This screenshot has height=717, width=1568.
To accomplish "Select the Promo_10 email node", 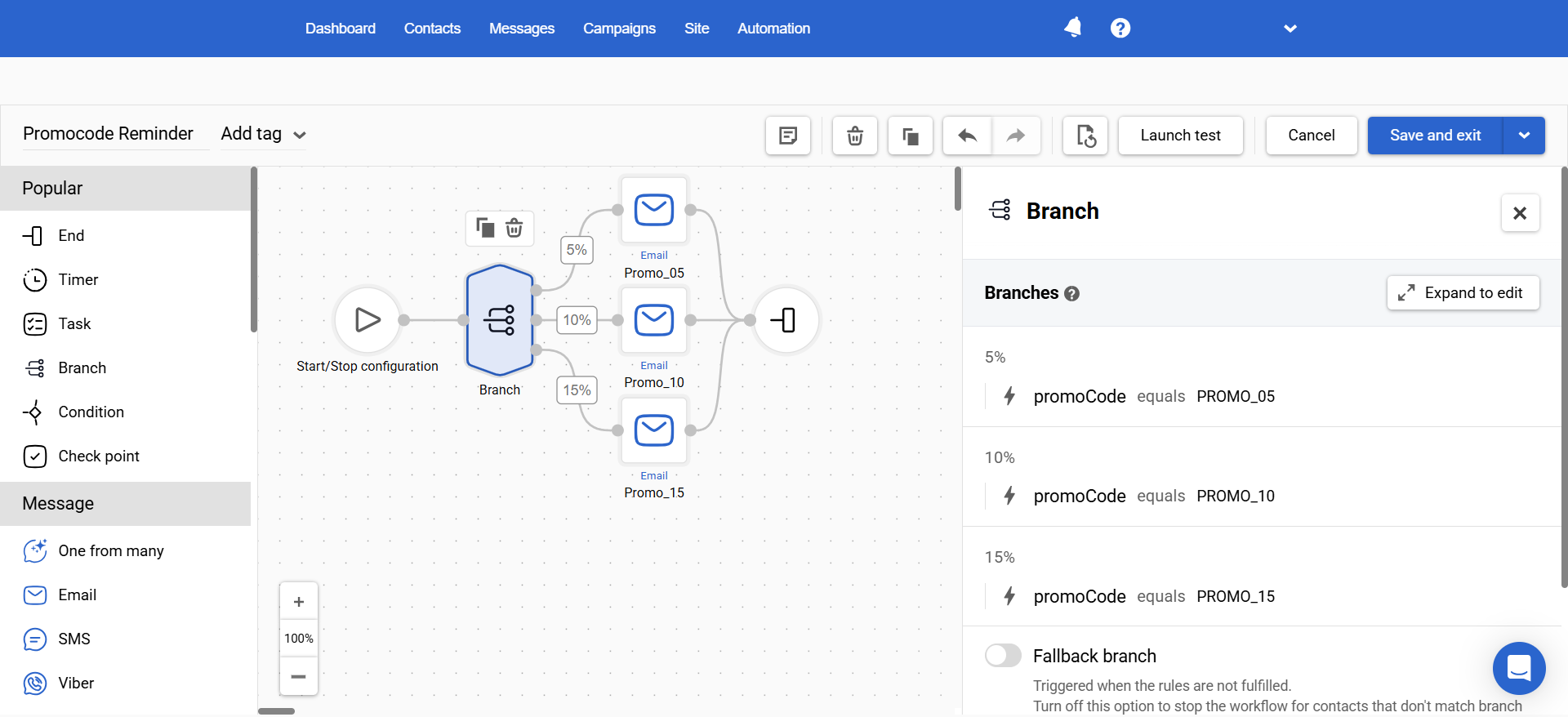I will click(654, 320).
